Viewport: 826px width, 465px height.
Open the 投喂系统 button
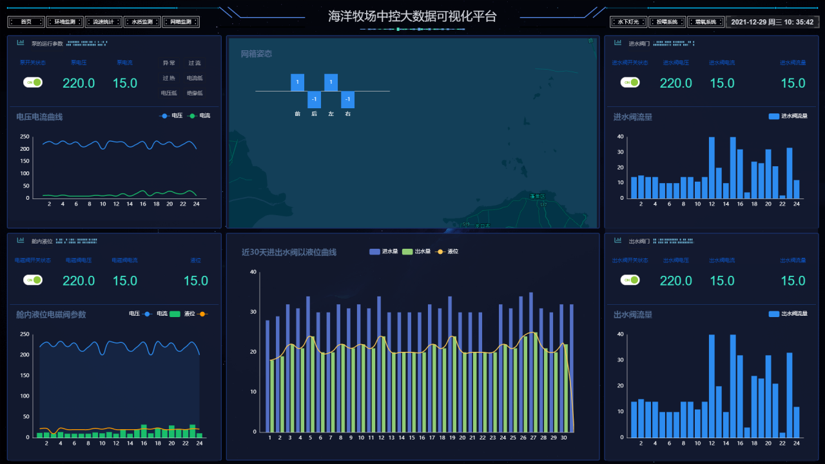click(666, 21)
